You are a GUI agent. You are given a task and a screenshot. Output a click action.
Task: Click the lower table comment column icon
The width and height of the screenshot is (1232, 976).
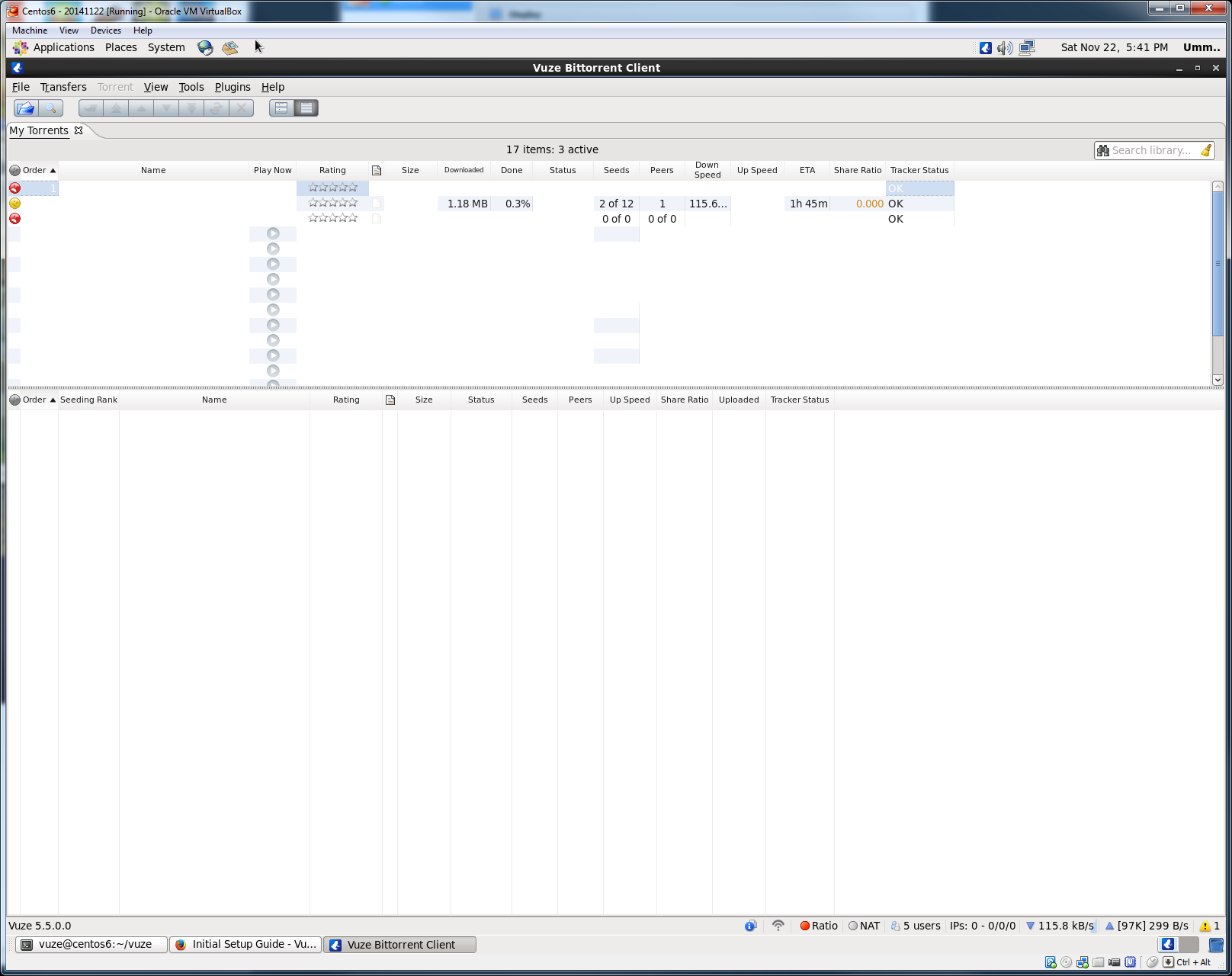(x=390, y=400)
